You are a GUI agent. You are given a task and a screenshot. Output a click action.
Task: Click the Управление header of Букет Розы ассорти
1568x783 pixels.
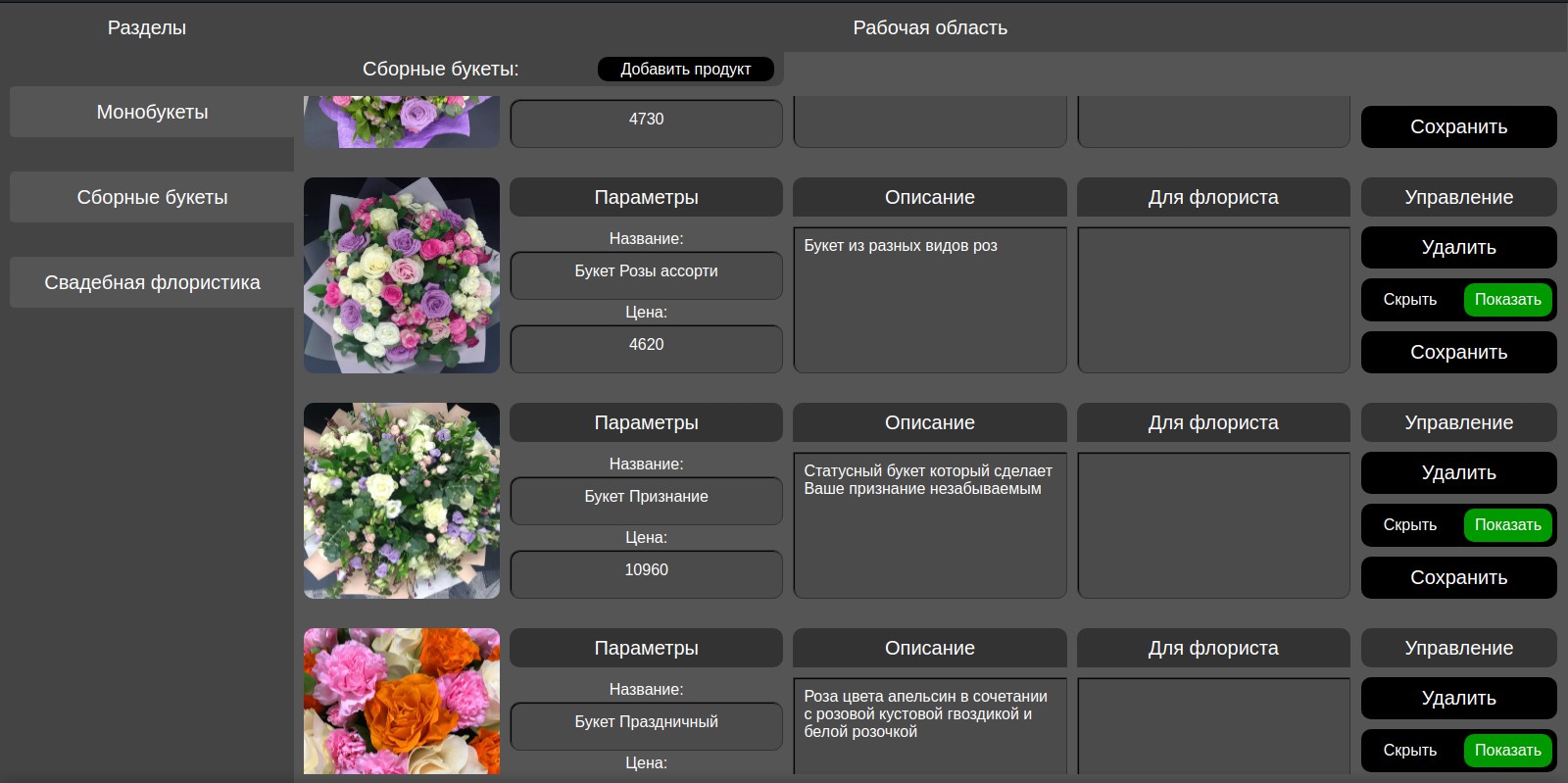[x=1459, y=197]
